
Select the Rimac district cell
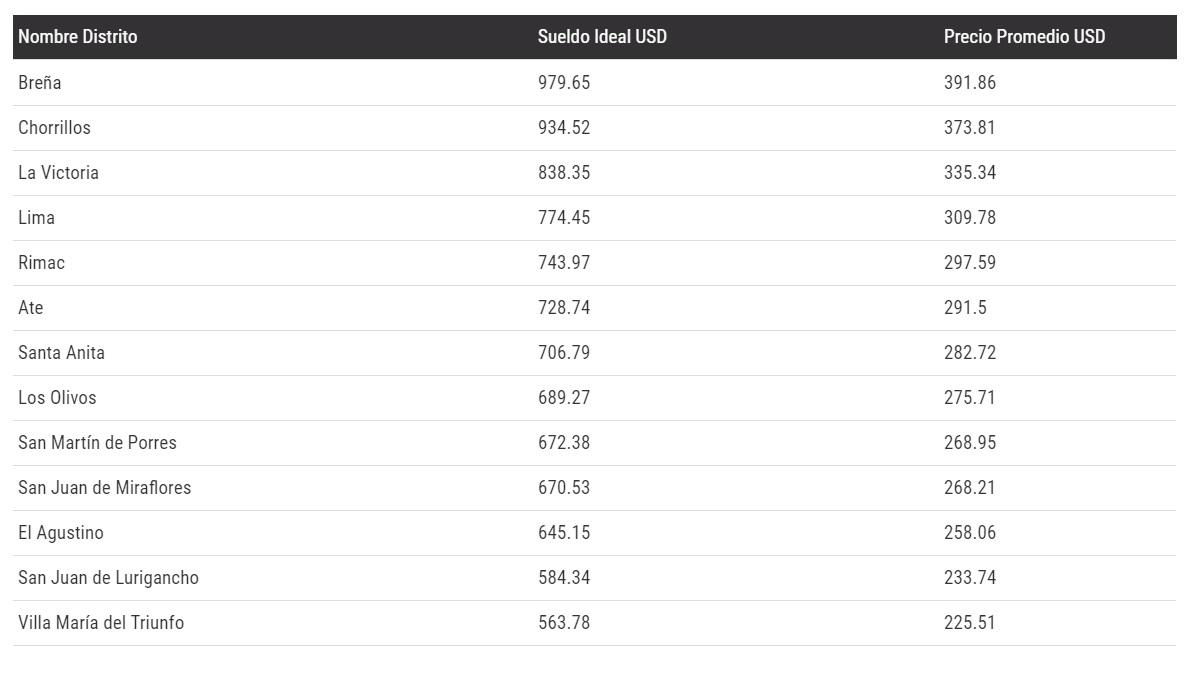coord(42,263)
